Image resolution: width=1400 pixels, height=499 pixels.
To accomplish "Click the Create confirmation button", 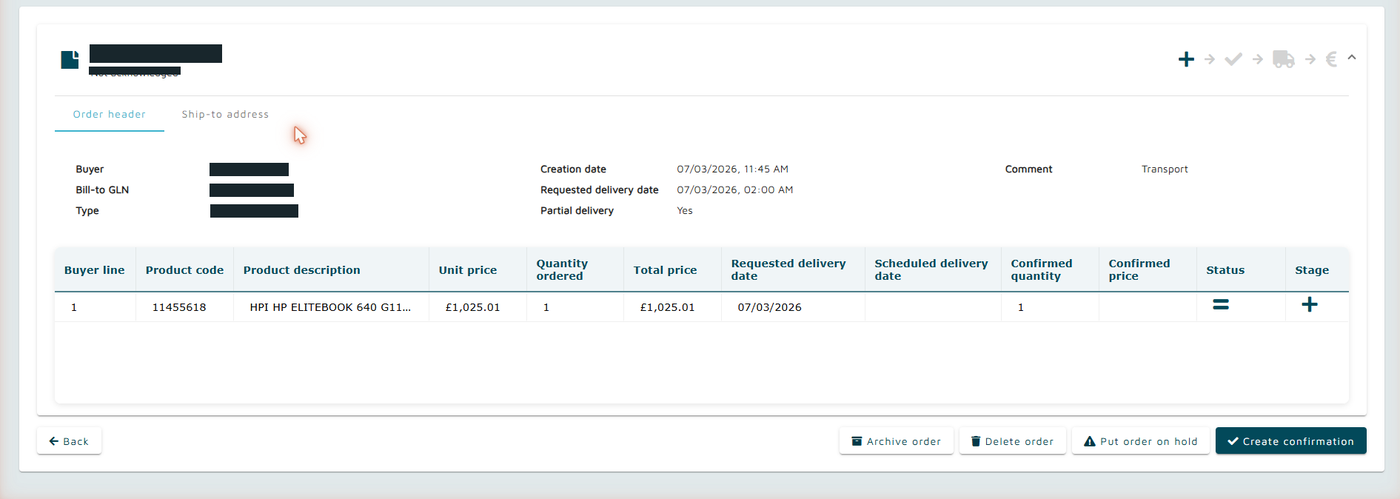I will (1291, 441).
